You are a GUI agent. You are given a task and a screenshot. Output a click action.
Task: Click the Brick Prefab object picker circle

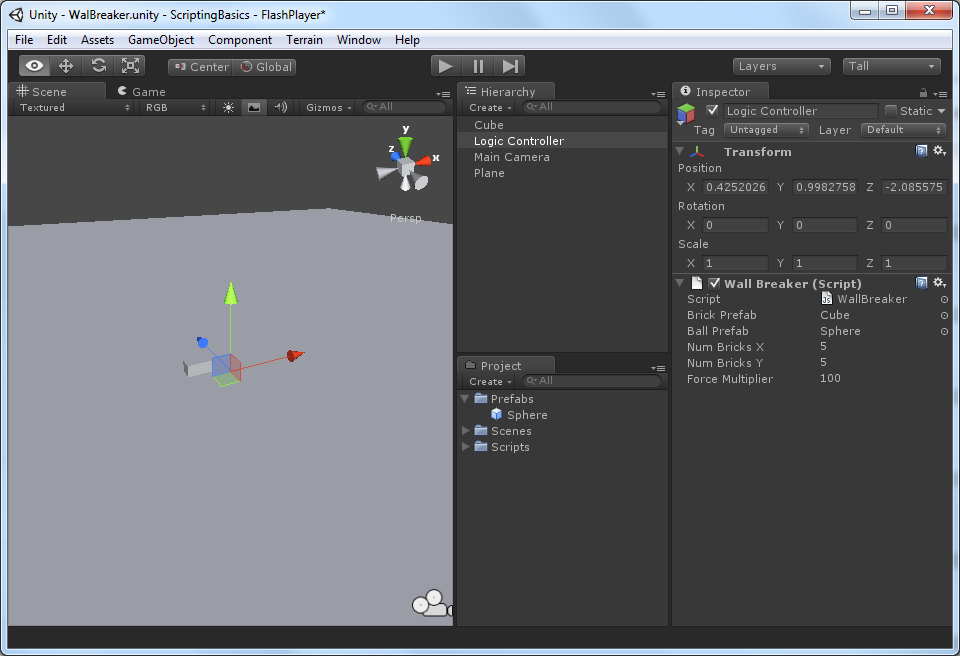pyautogui.click(x=944, y=315)
